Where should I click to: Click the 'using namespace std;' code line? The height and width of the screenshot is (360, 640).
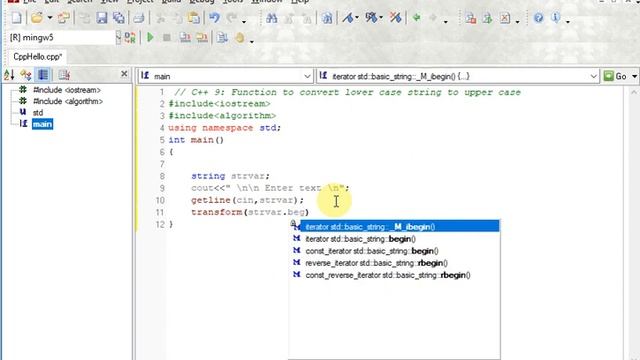coord(224,128)
